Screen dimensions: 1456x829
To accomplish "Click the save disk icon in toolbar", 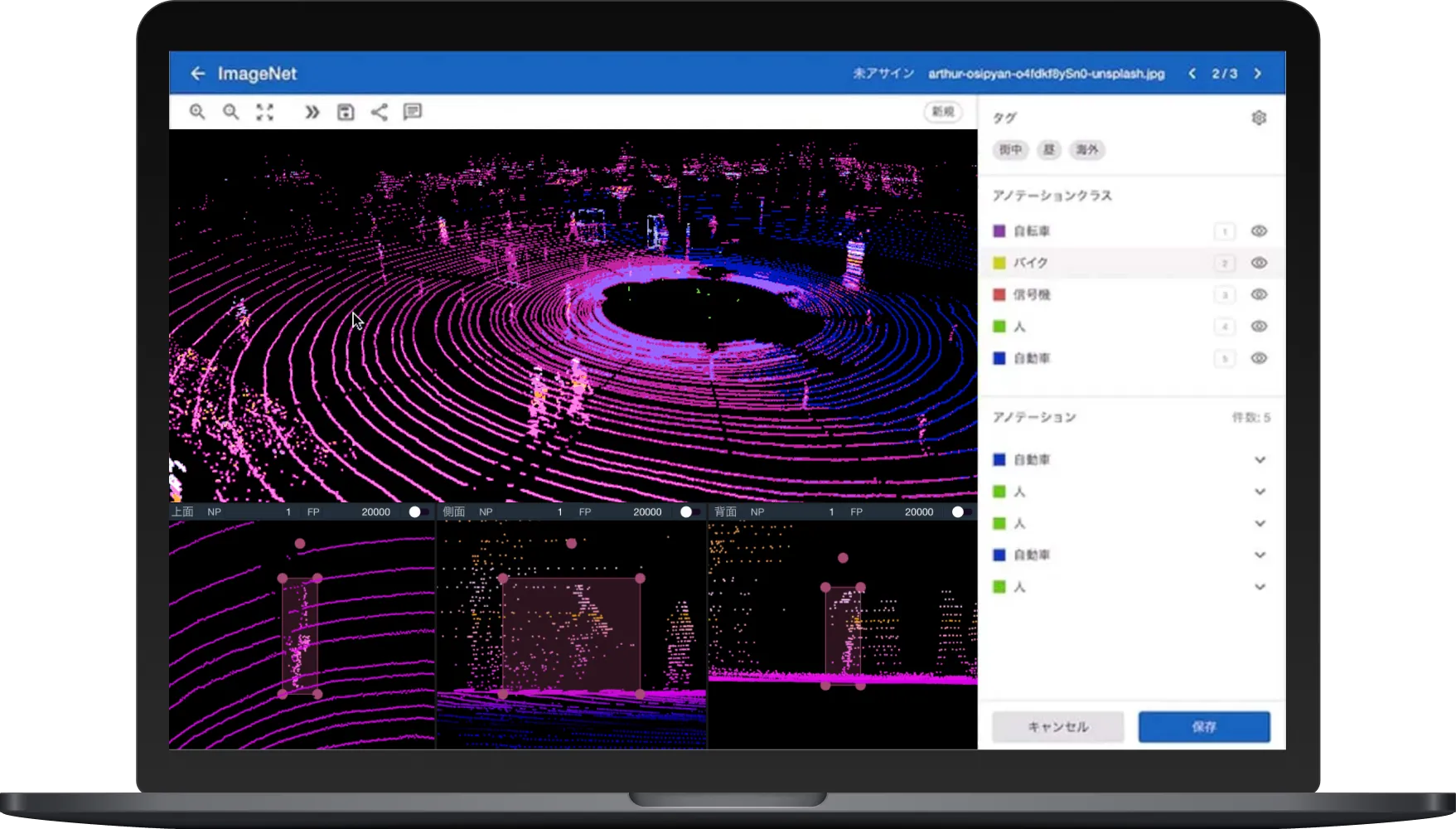I will [346, 112].
